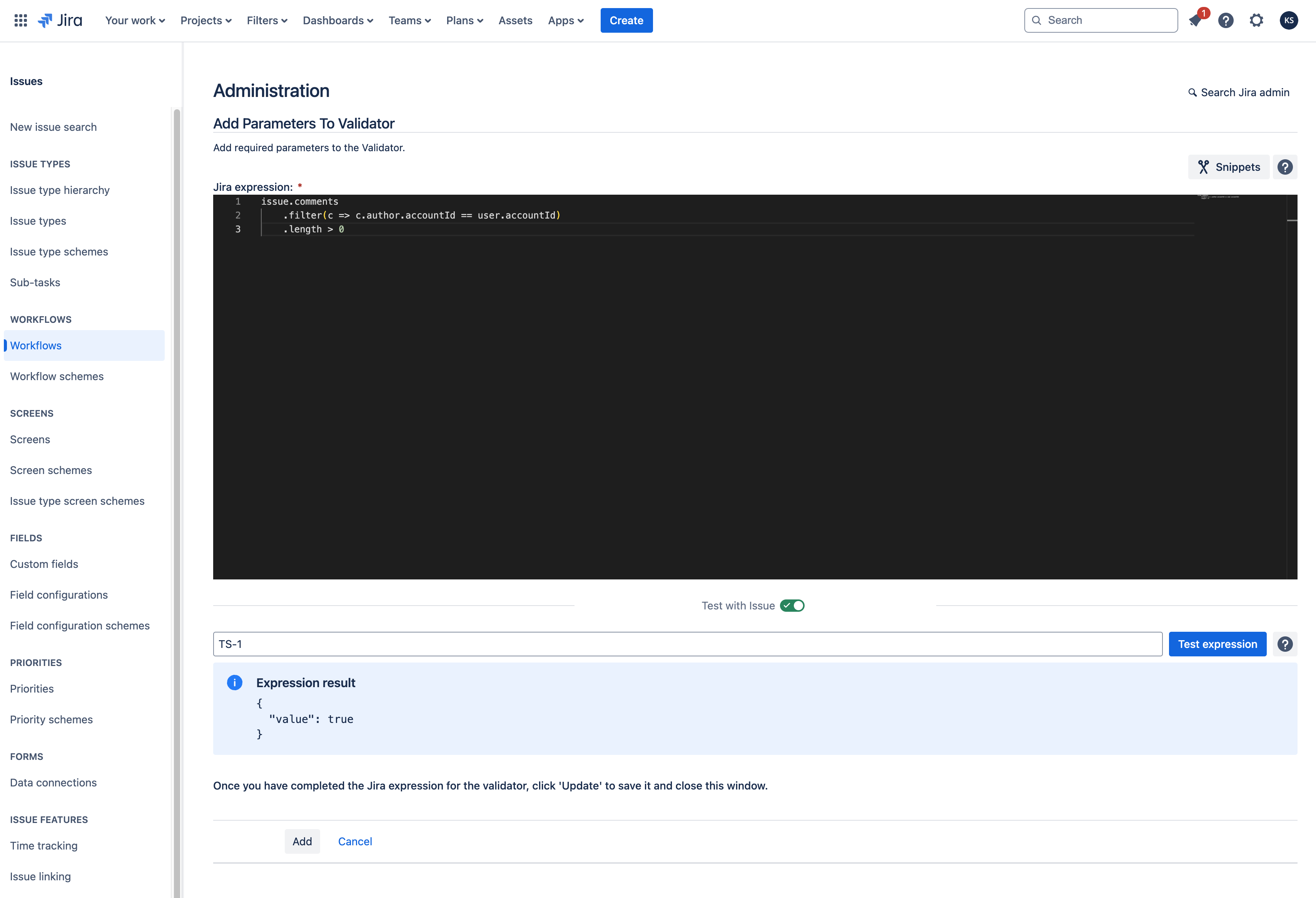Open the KS profile avatar
The height and width of the screenshot is (898, 1316).
pos(1288,21)
